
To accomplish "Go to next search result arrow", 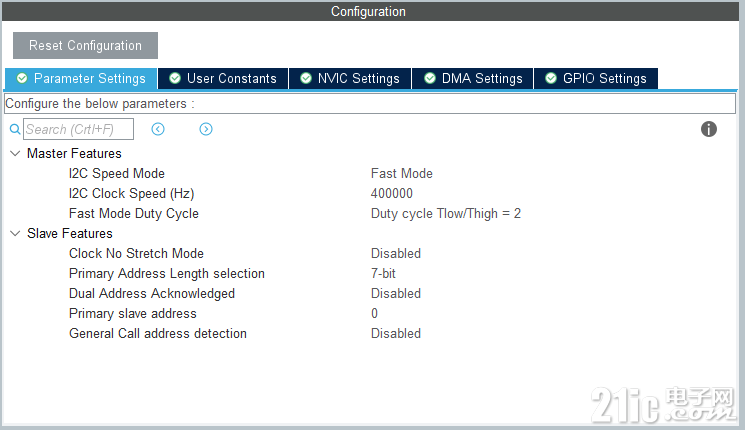I will 206,129.
